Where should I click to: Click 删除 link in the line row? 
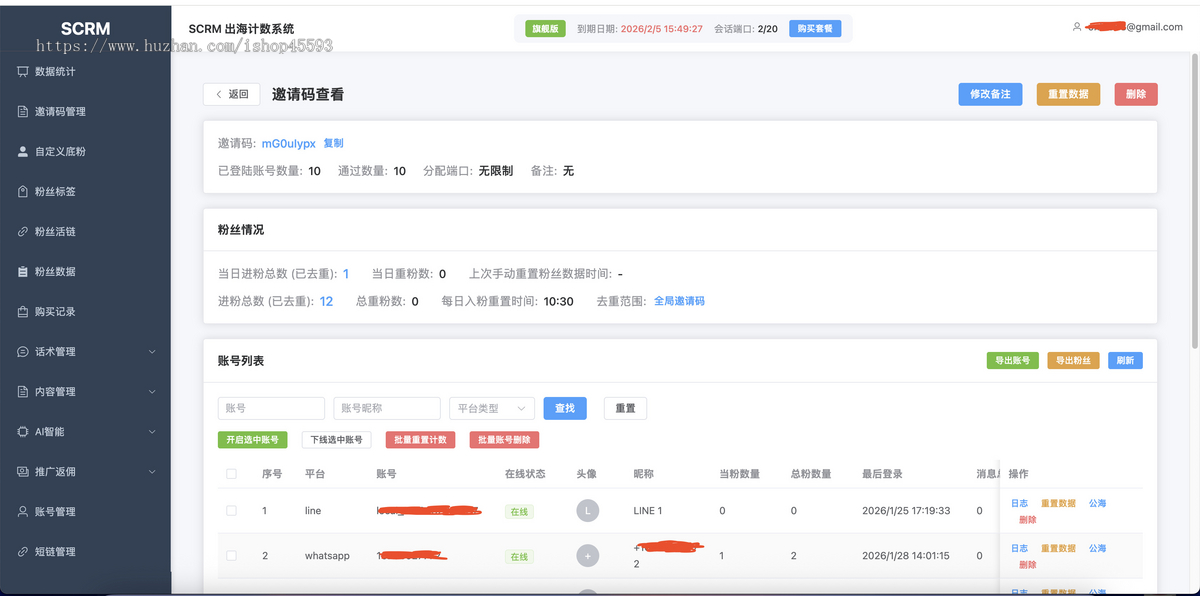tap(1027, 520)
